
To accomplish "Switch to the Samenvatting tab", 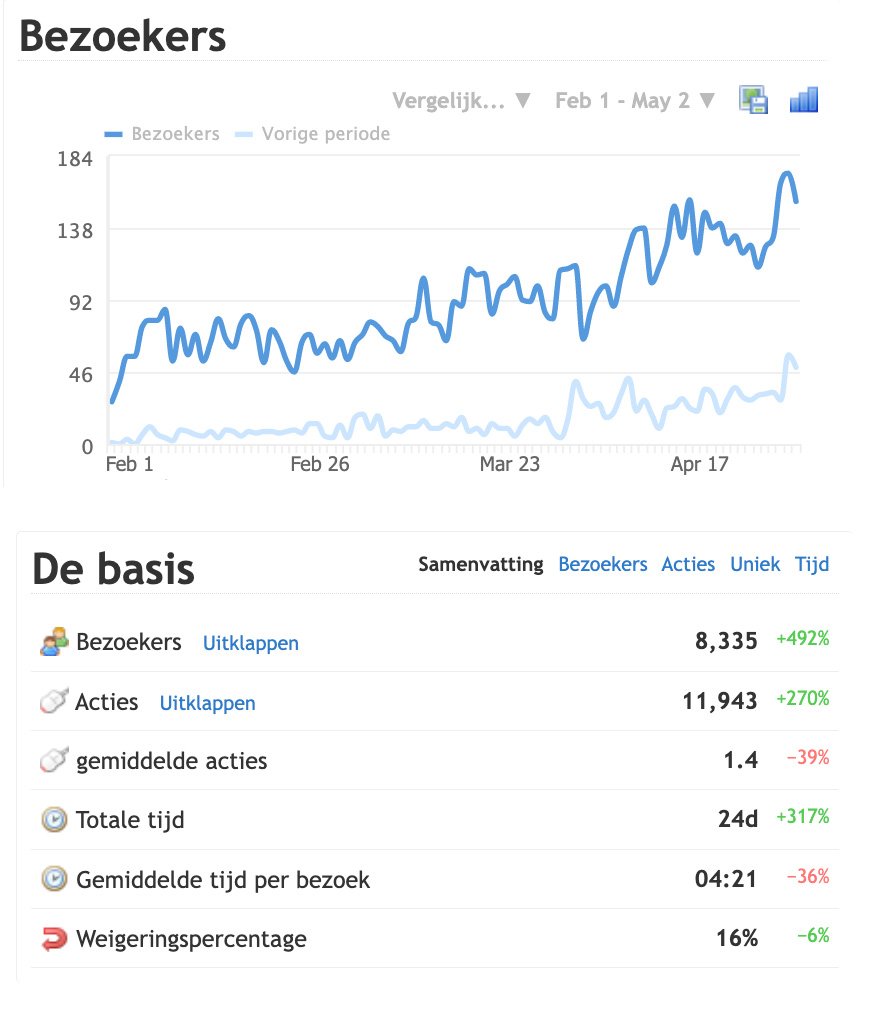I will pos(481,565).
